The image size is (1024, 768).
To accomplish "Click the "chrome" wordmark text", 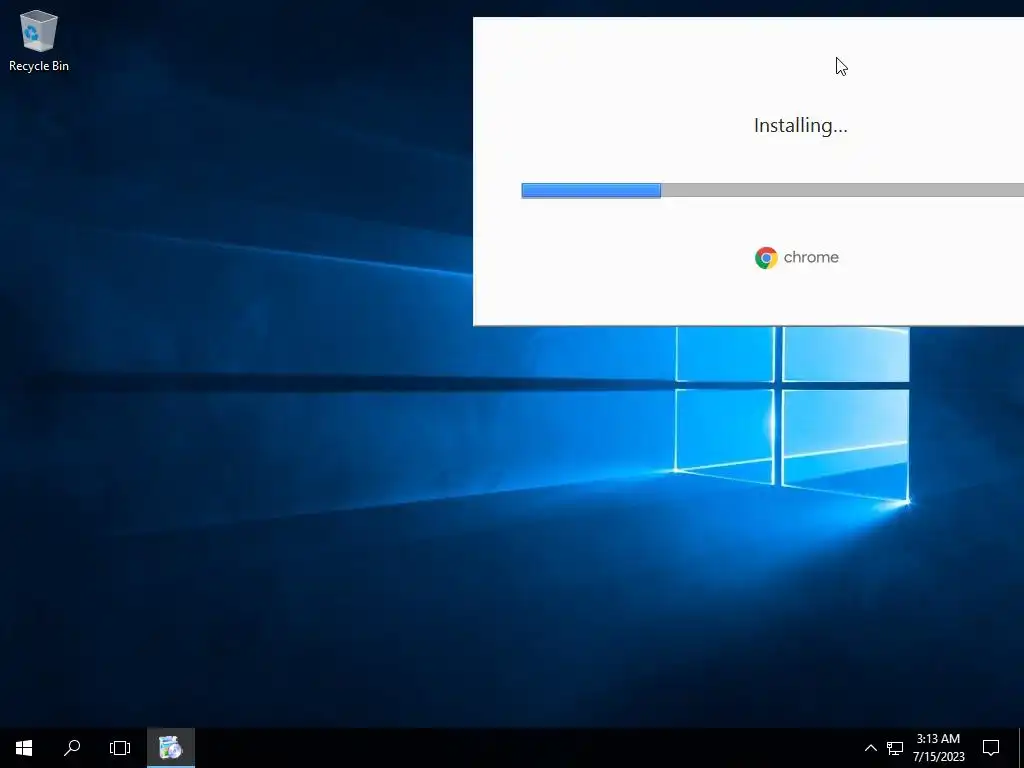I will (x=811, y=257).
